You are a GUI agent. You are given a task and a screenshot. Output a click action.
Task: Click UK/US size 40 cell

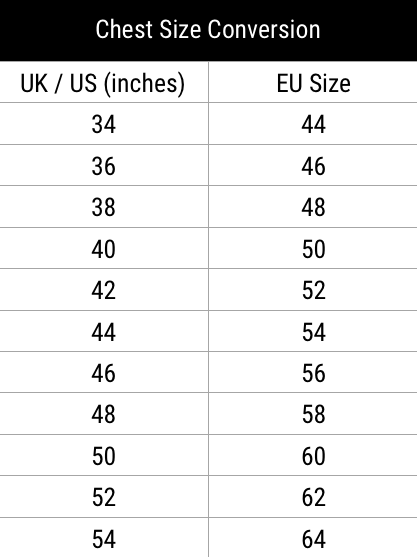pos(103,249)
